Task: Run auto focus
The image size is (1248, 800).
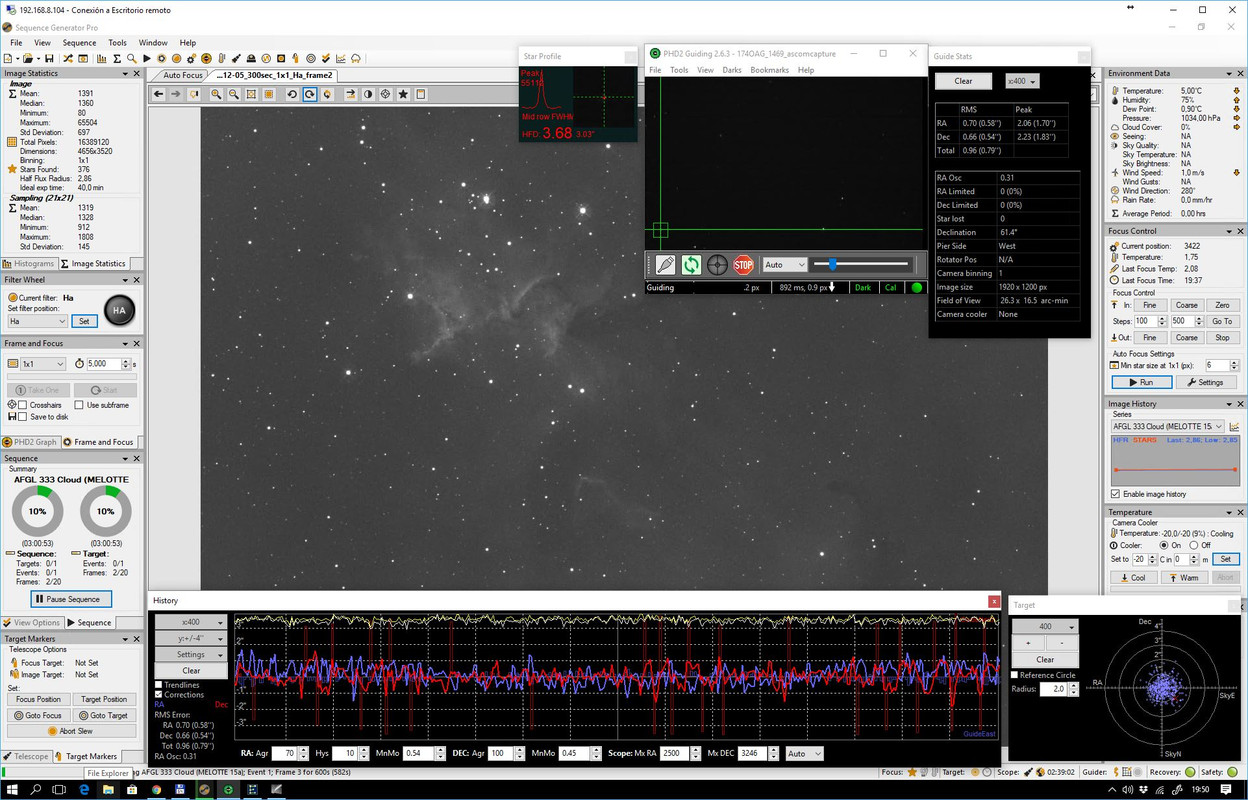Action: click(x=1141, y=382)
